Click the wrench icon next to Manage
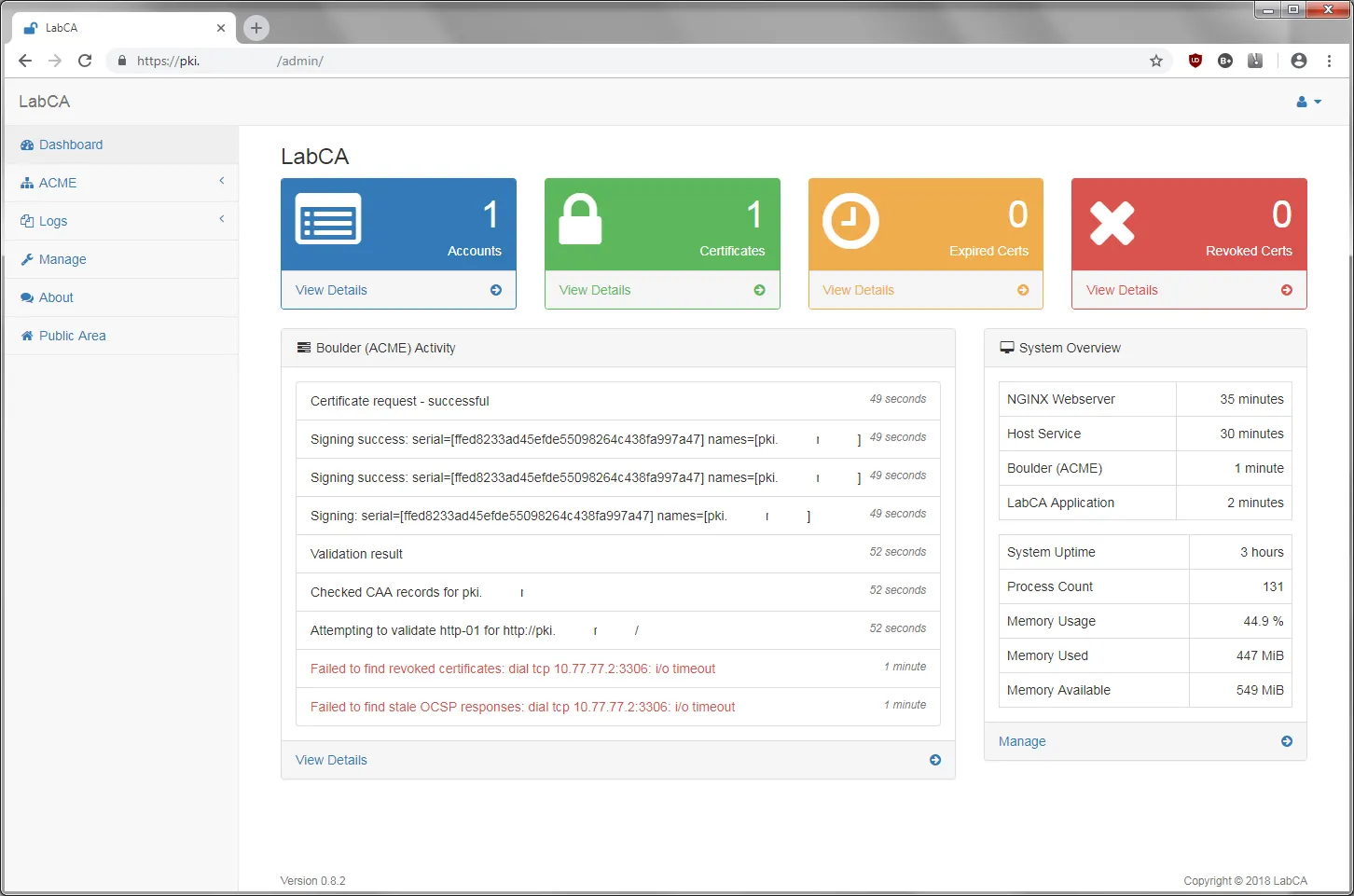Viewport: 1354px width, 896px height. click(x=26, y=259)
